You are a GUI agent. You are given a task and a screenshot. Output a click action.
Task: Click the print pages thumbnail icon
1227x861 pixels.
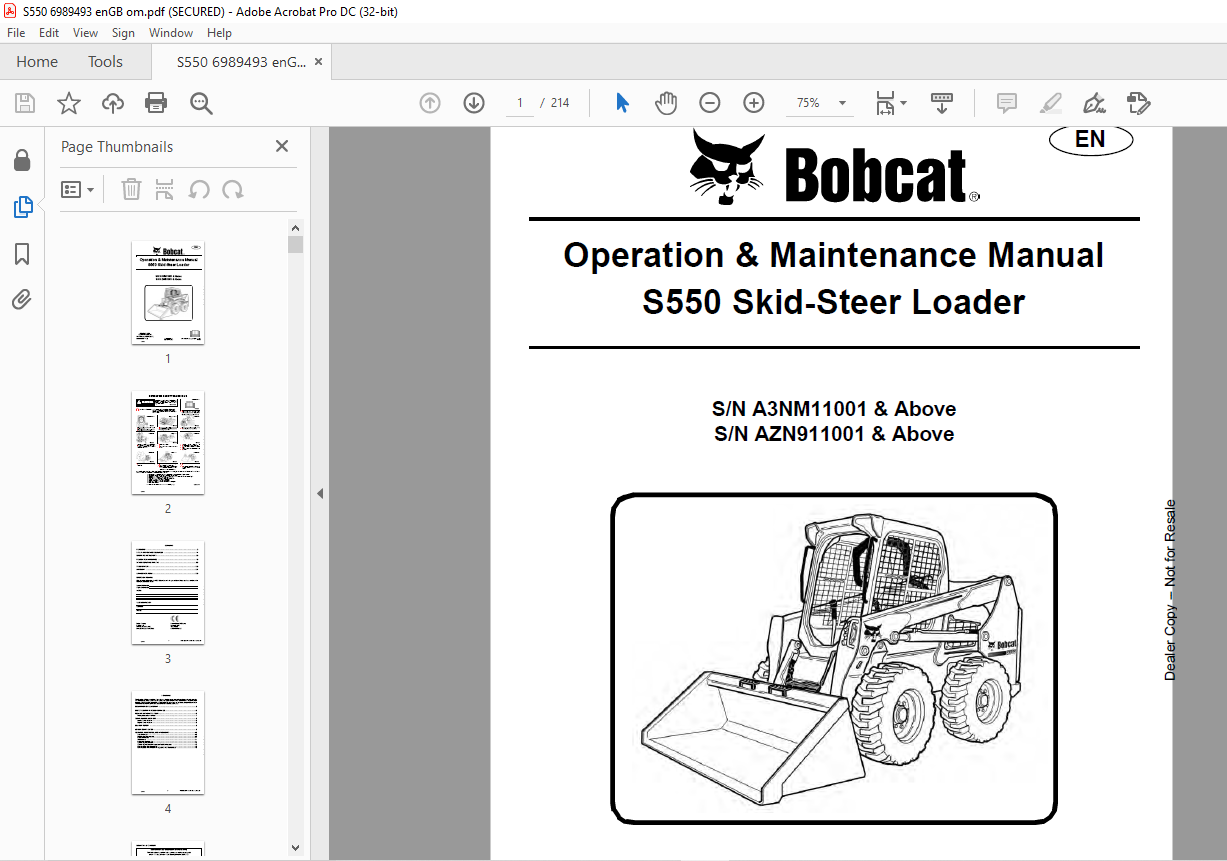[165, 189]
